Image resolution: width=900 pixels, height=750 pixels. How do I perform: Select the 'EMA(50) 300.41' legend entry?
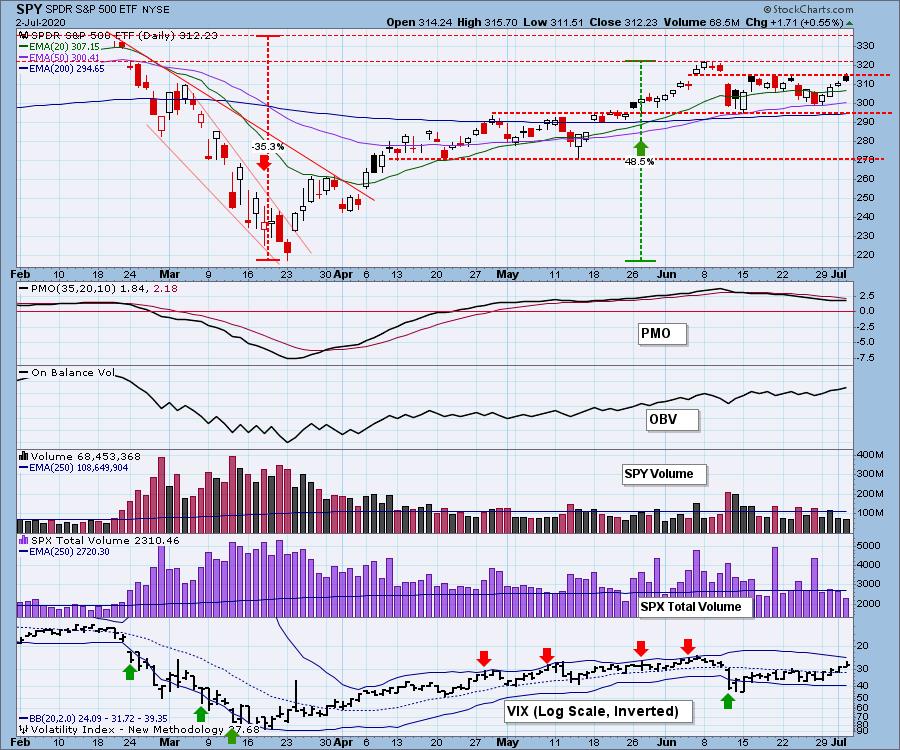[x=64, y=58]
